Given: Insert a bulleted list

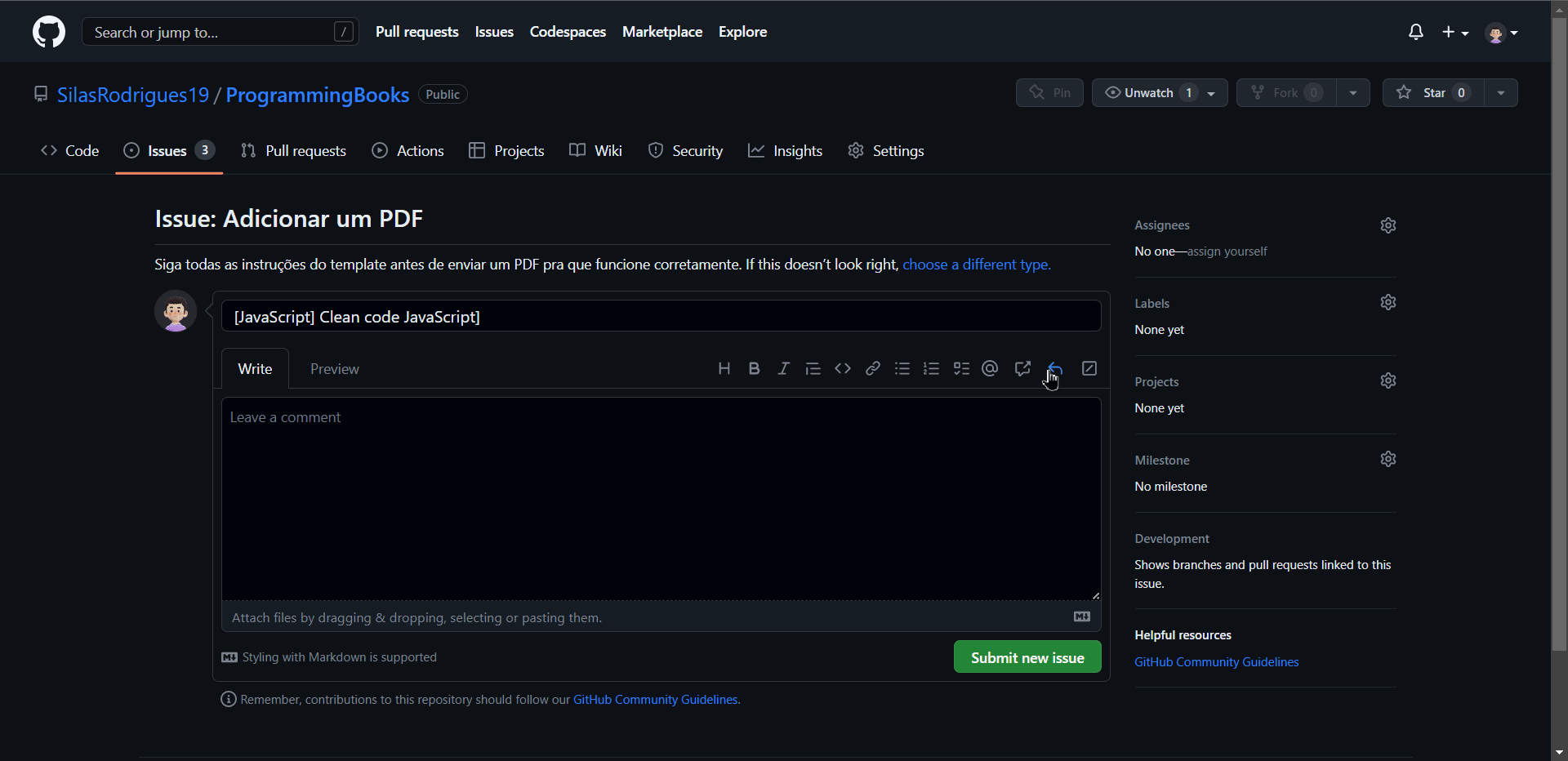Looking at the screenshot, I should click(x=902, y=368).
